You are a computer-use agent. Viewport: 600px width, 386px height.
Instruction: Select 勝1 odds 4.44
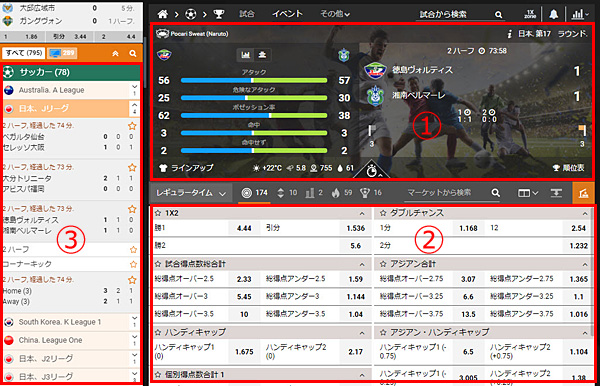click(244, 228)
